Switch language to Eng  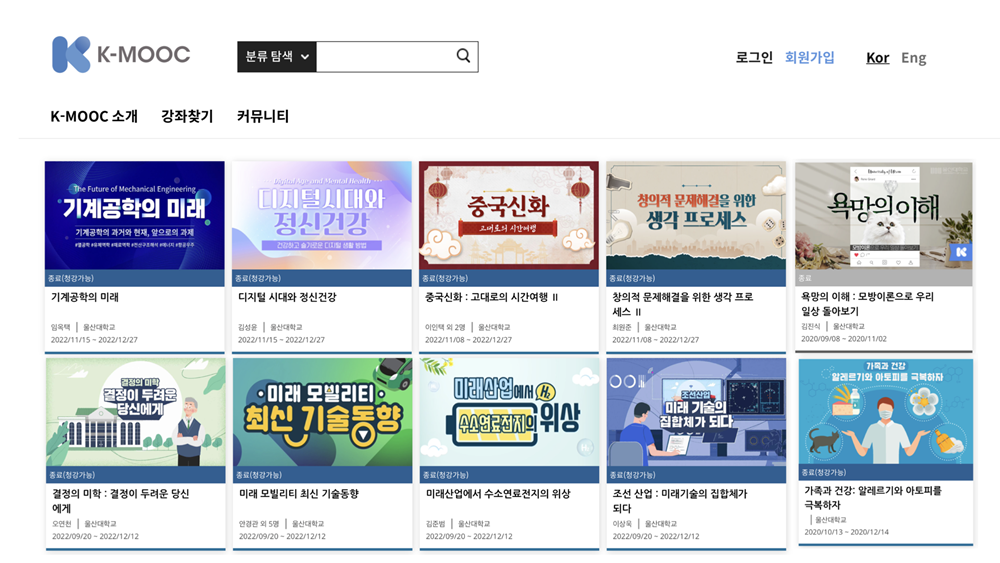[913, 58]
